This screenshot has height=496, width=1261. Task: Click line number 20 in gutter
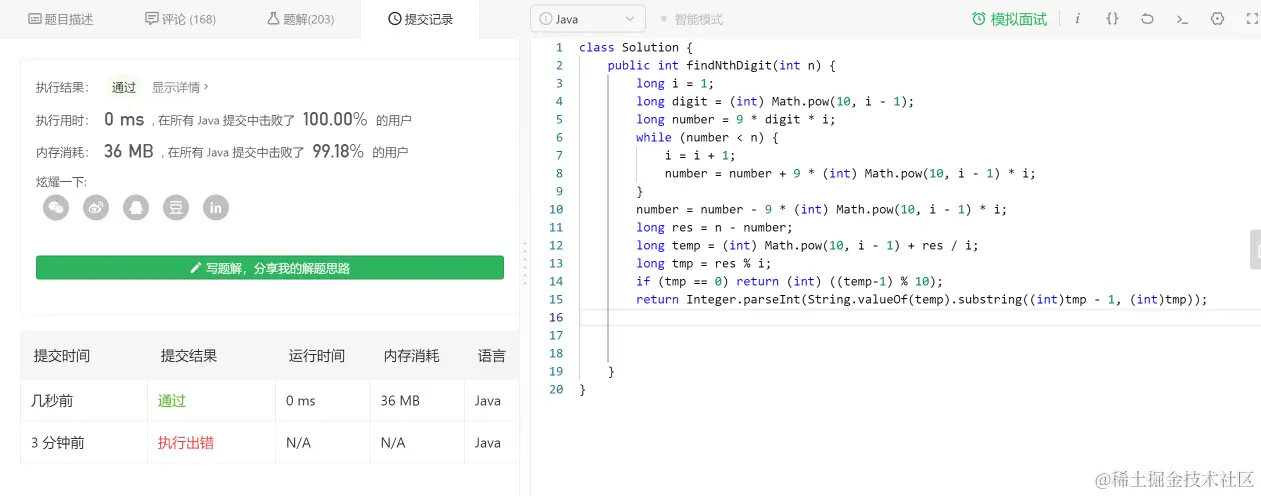pos(556,389)
